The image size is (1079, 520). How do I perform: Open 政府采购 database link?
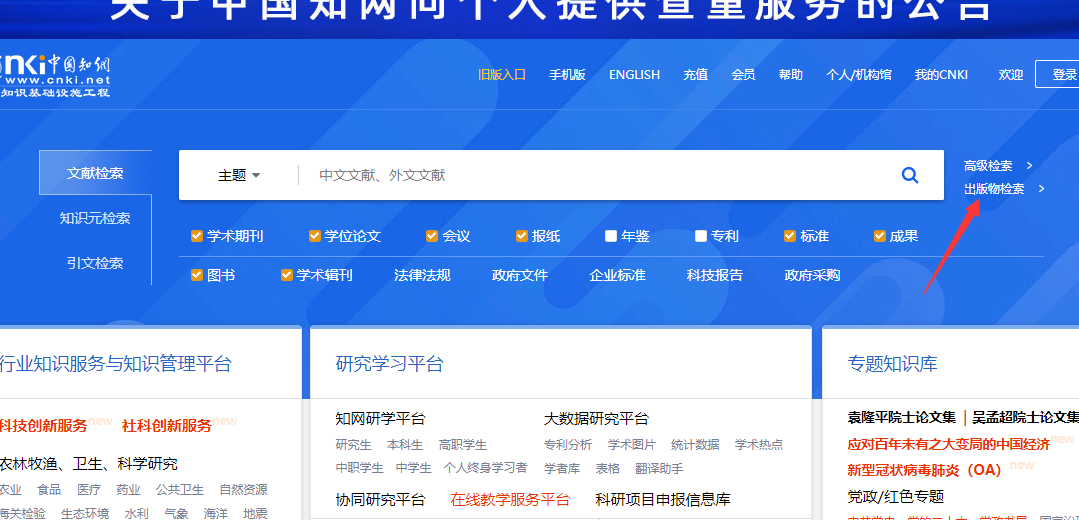coord(813,276)
